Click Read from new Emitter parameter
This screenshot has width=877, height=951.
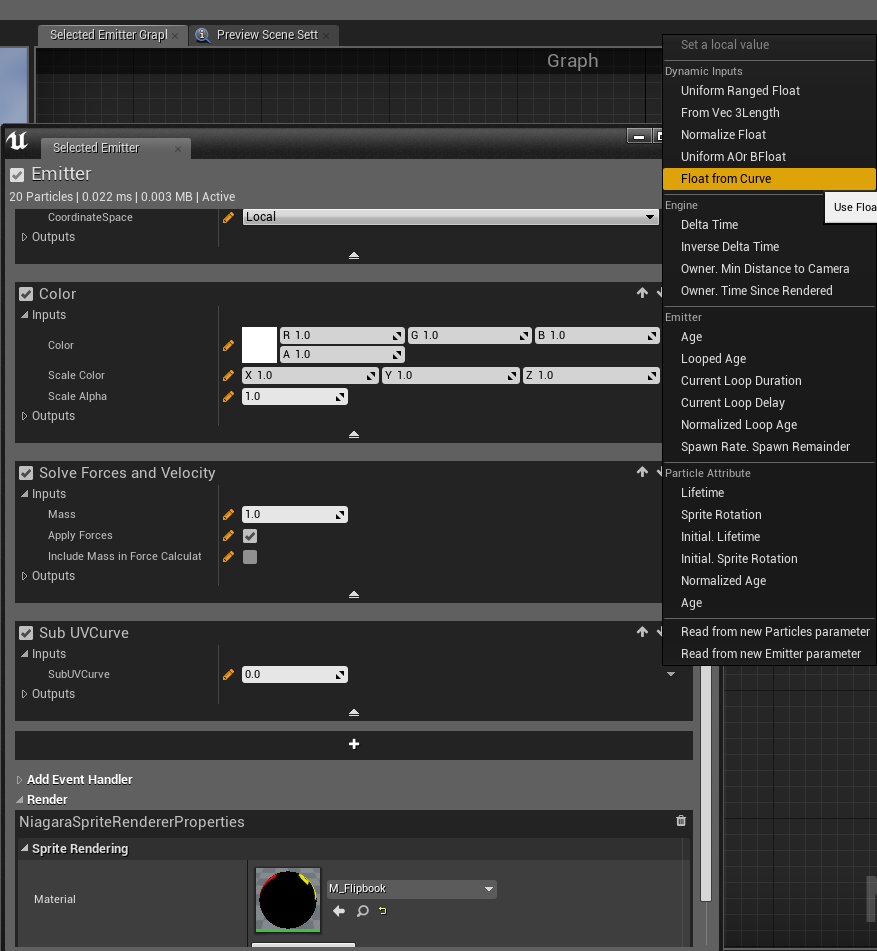[x=769, y=654]
